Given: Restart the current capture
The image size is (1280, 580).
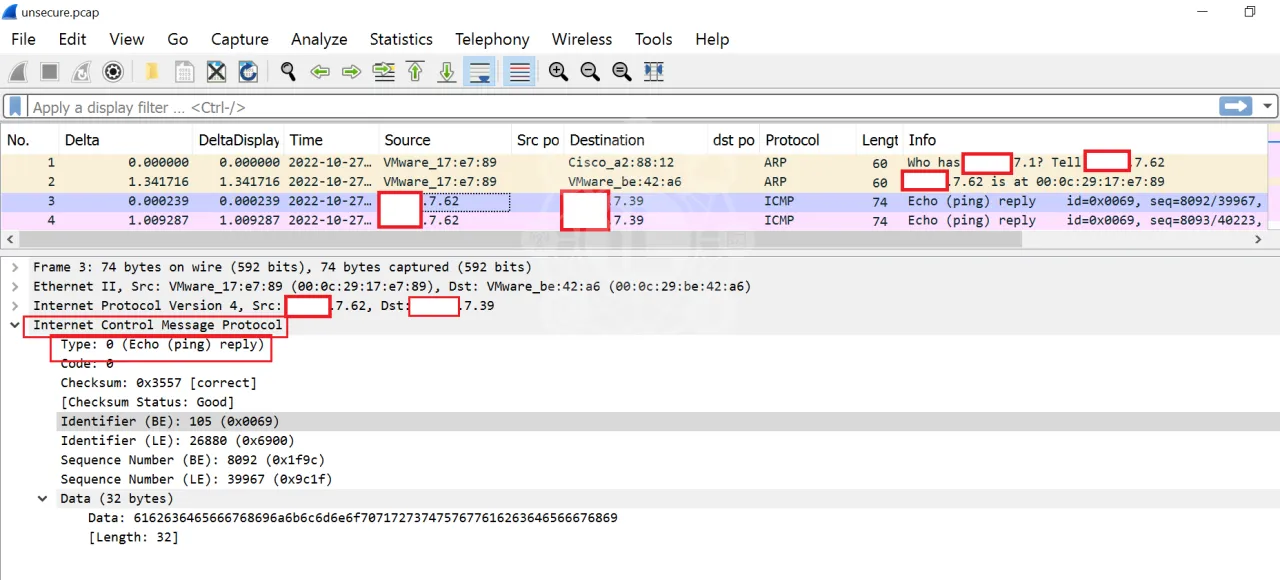Looking at the screenshot, I should pos(81,72).
